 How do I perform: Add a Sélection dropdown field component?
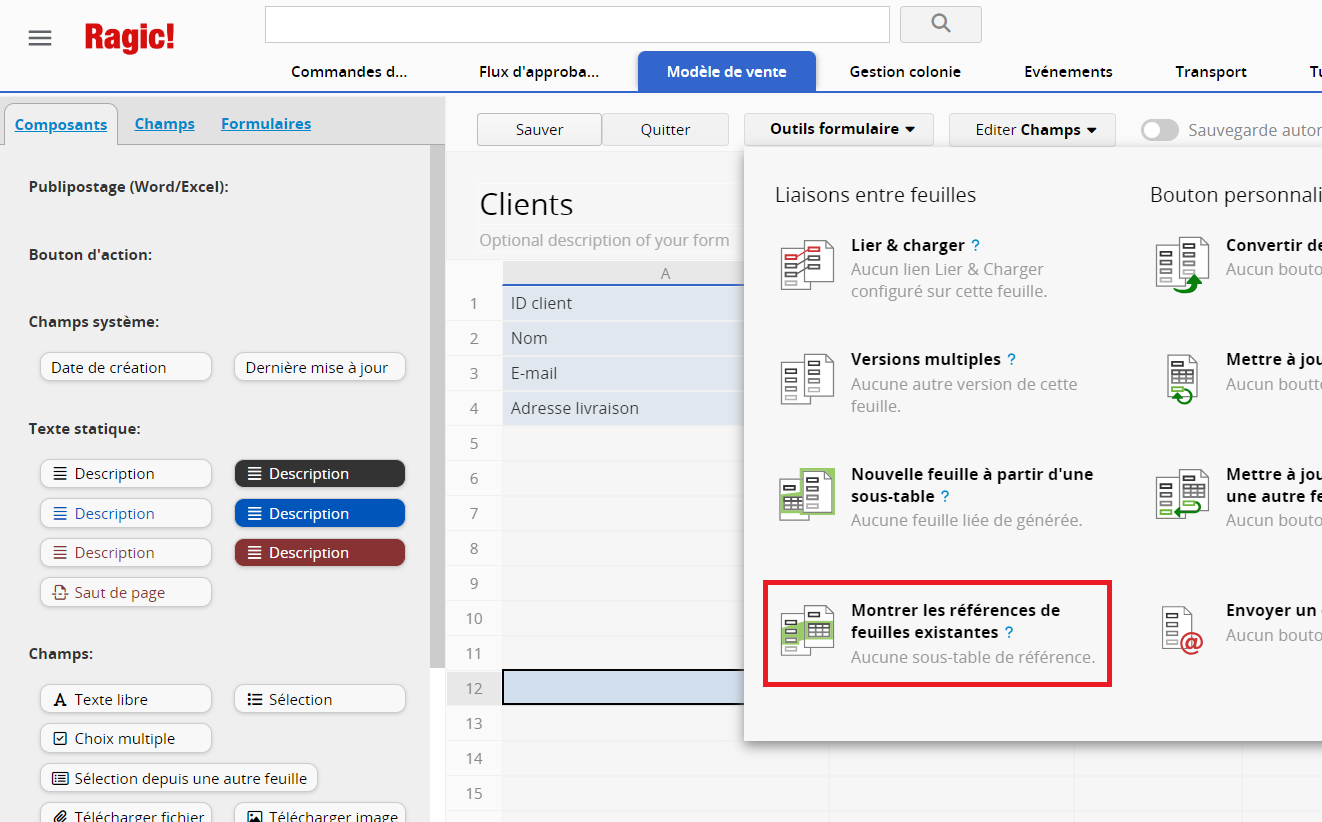pyautogui.click(x=319, y=699)
